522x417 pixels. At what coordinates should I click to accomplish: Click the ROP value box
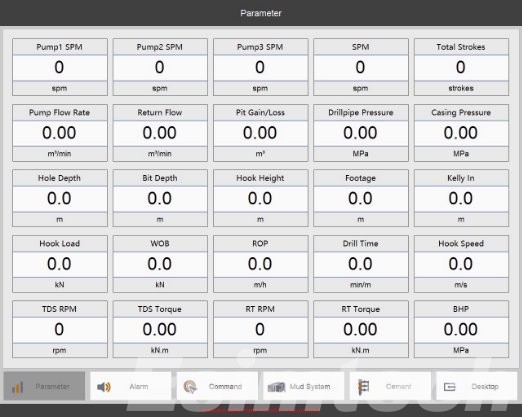pyautogui.click(x=261, y=264)
